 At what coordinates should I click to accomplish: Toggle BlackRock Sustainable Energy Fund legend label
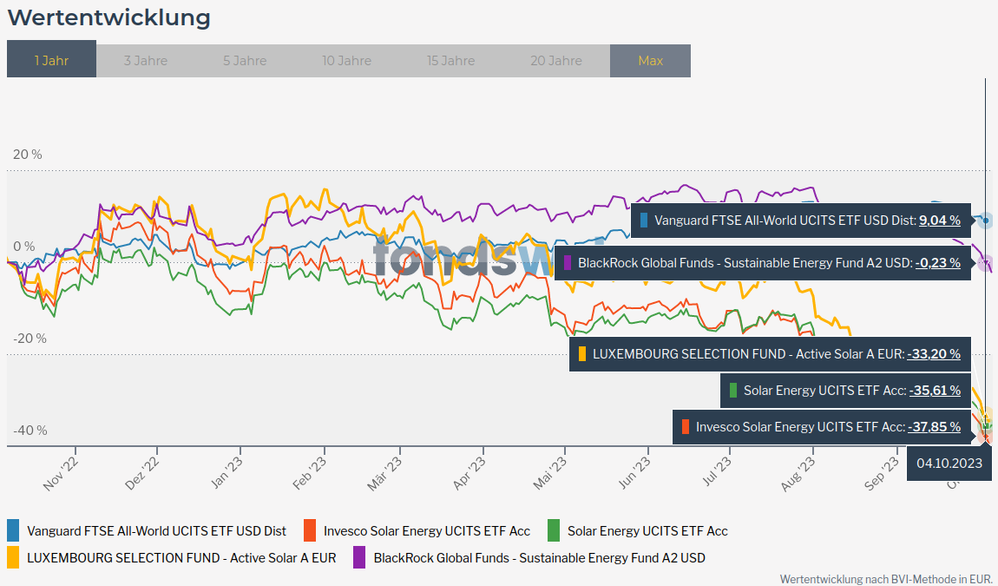coord(540,557)
